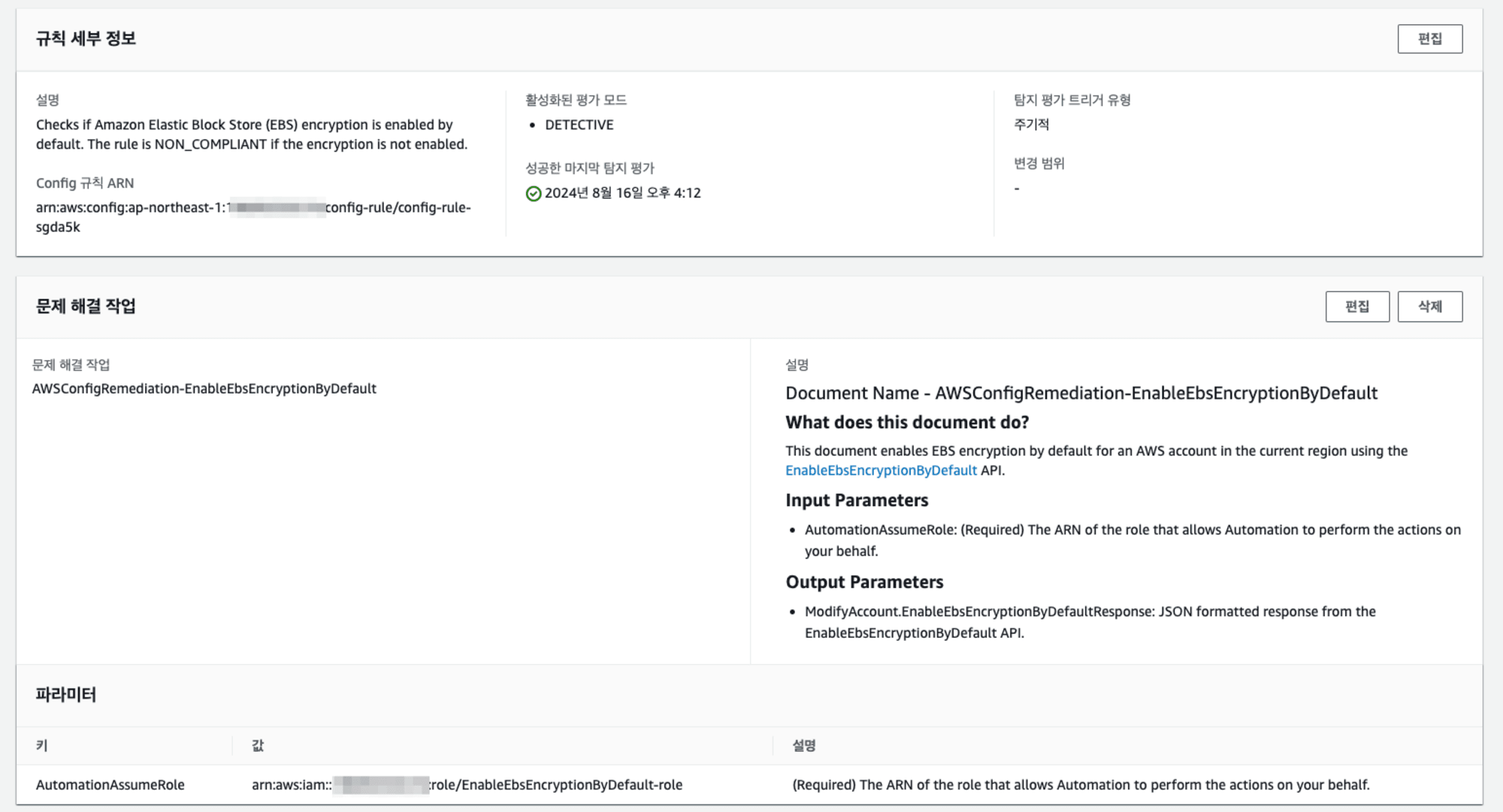Click the 편집 button in 규칙 세부 정보 header
Screen dimensions: 1503x812
point(1429,39)
